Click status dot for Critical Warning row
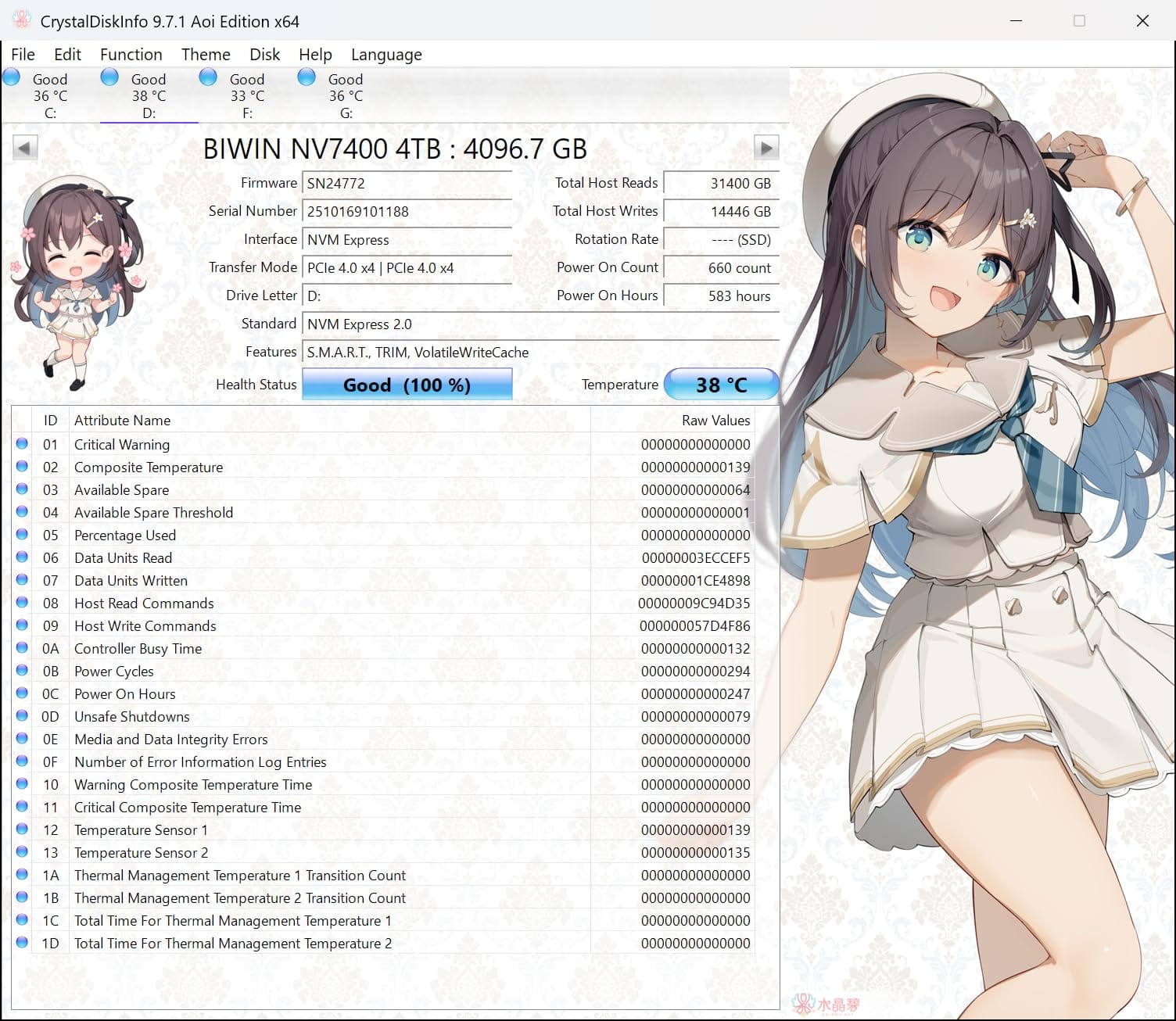This screenshot has height=1021, width=1176. click(23, 444)
